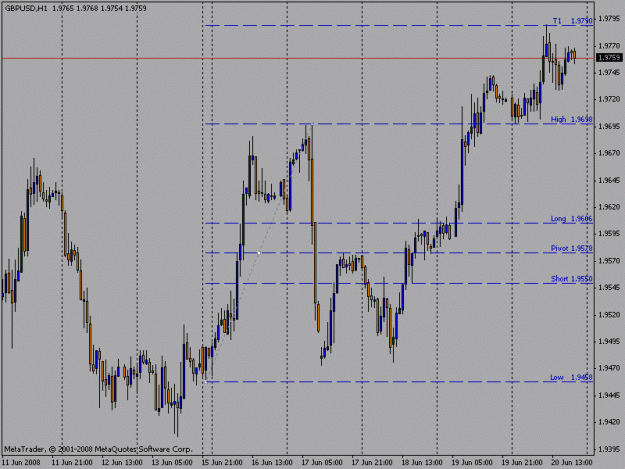625x469 pixels.
Task: Click the 20 Jun 13:00 time label
Action: (x=572, y=462)
